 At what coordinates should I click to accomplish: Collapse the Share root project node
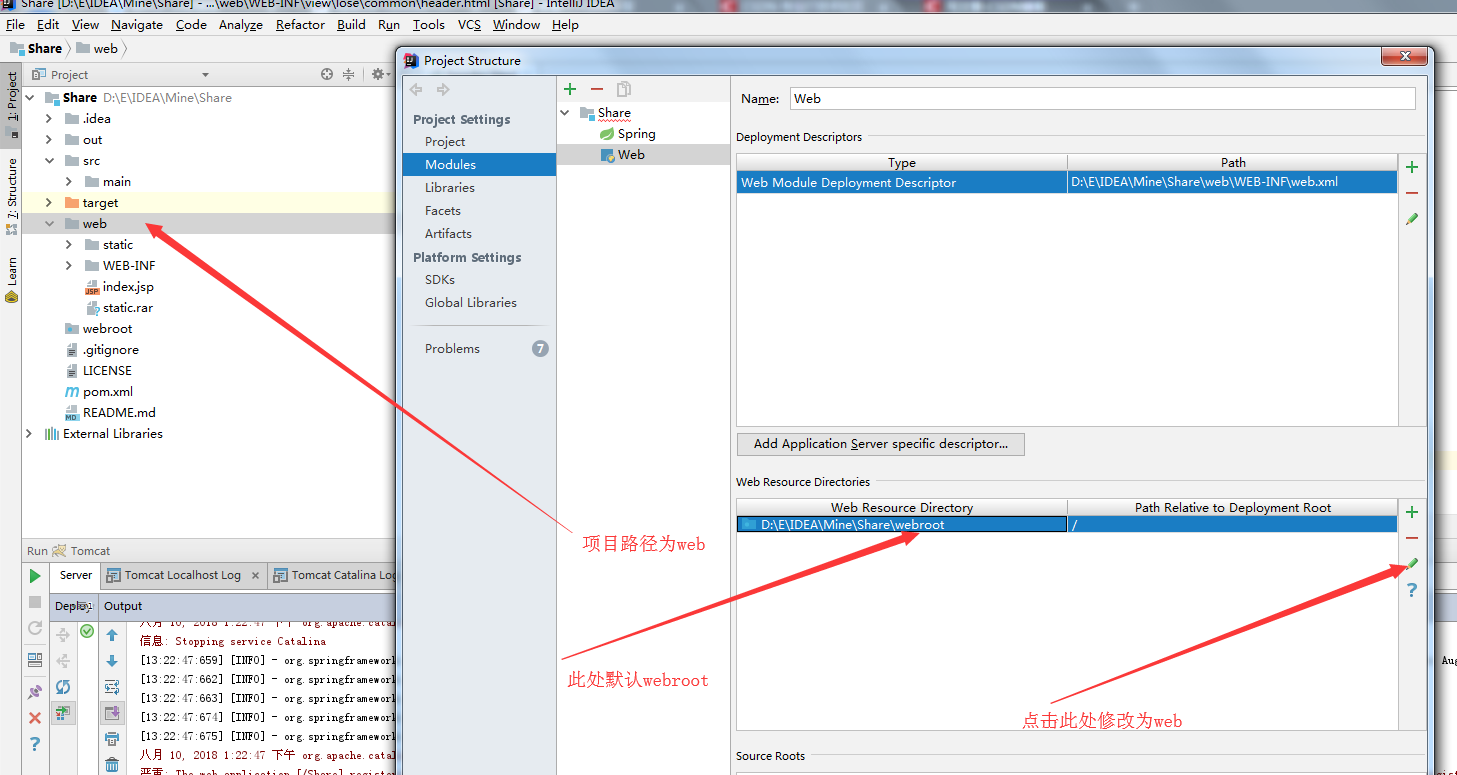click(x=29, y=98)
